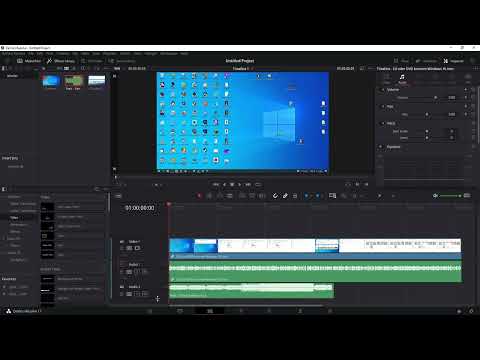
Task: Select the red Selection Mode arrow tool
Action: [199, 196]
